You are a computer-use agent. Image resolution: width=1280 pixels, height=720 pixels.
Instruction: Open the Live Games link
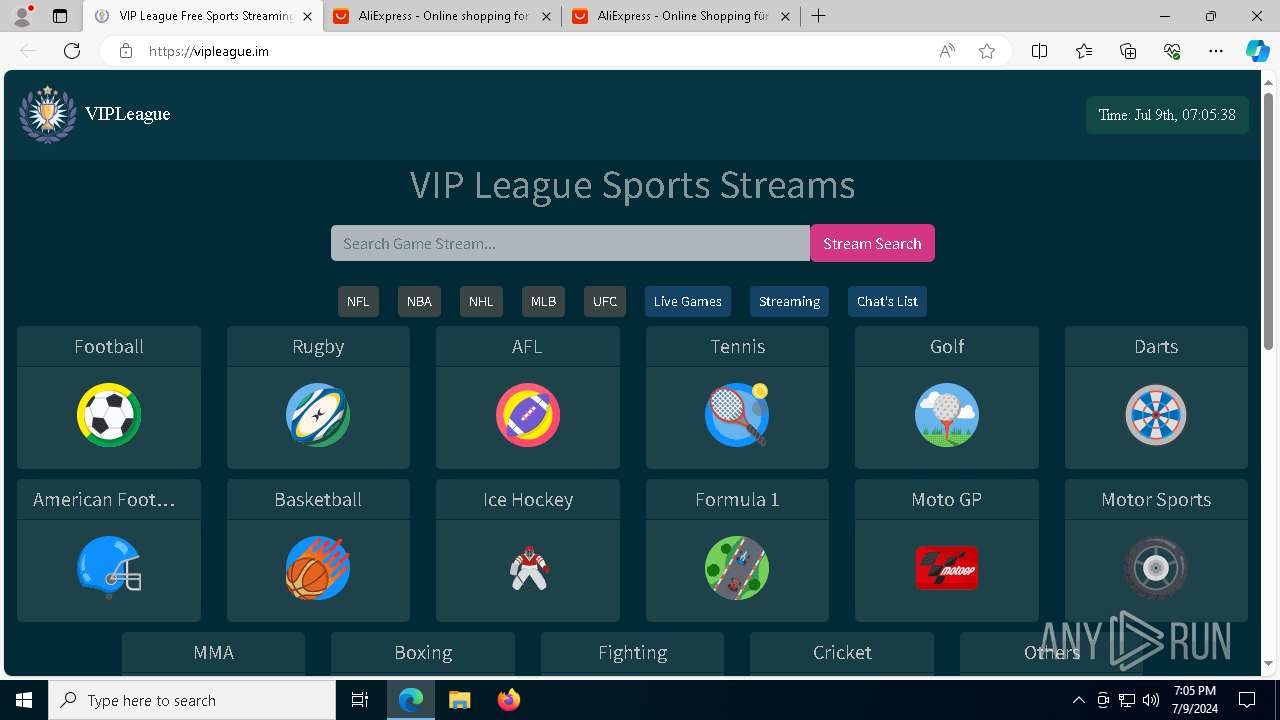(688, 301)
